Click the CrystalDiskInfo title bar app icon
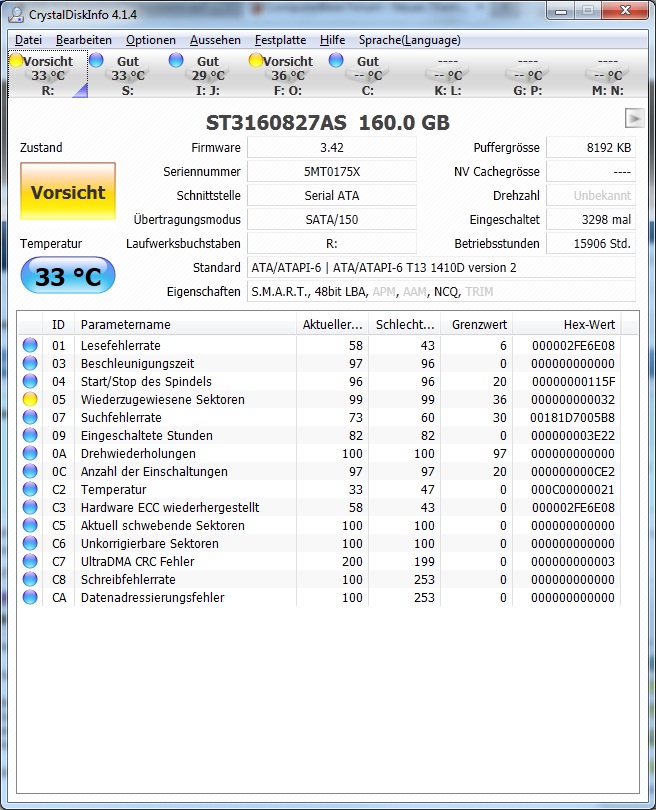This screenshot has height=810, width=656. click(x=17, y=14)
